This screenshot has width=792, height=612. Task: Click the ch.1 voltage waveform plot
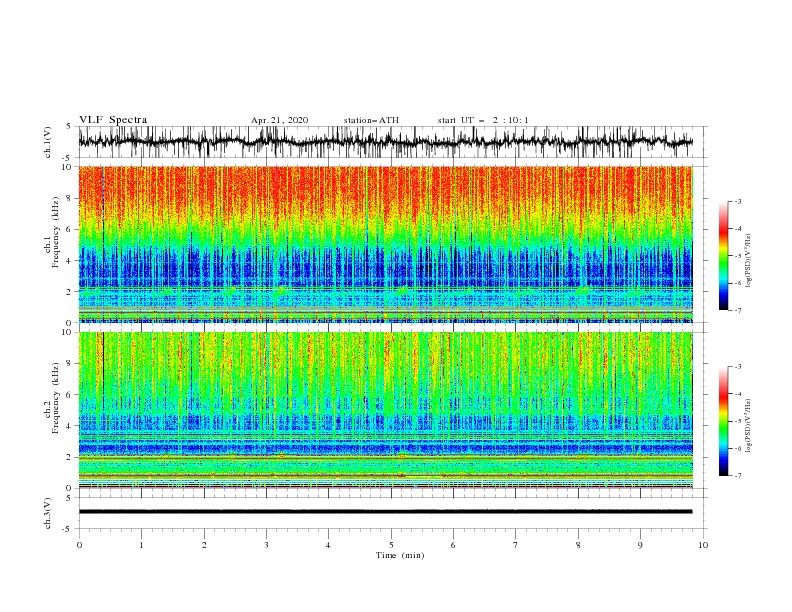pyautogui.click(x=392, y=142)
